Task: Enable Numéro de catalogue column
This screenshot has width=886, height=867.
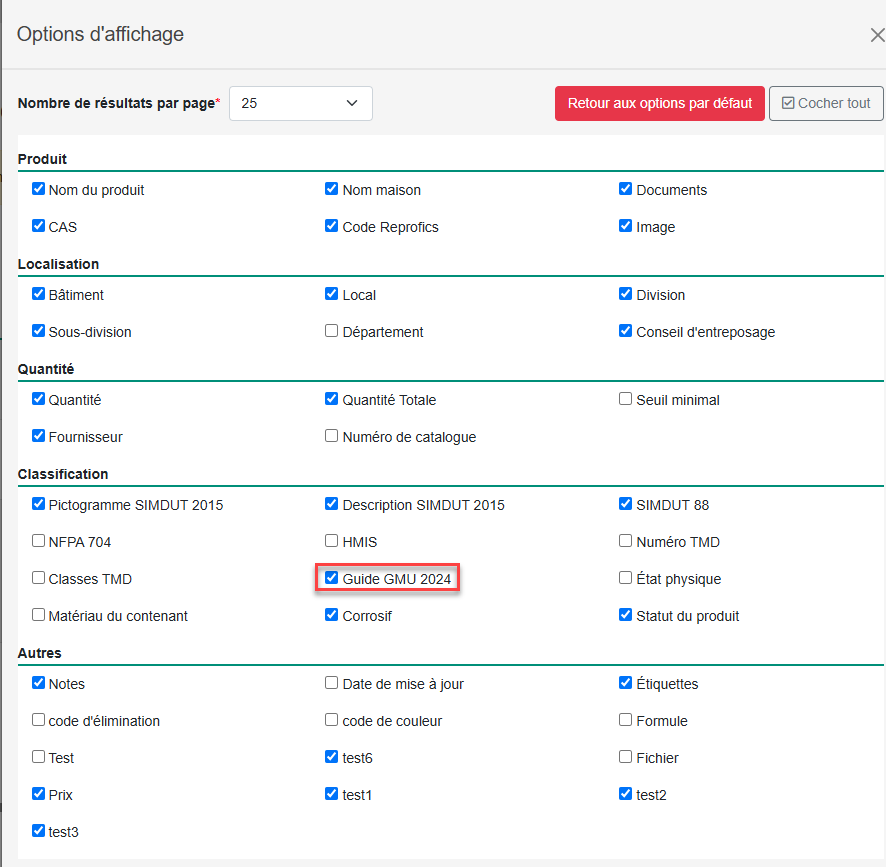Action: point(332,436)
